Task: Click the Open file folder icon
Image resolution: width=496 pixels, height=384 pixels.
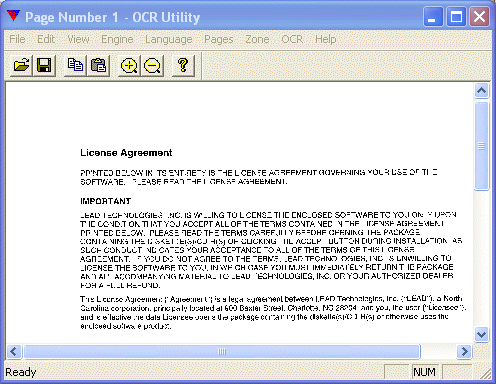Action: [21, 65]
